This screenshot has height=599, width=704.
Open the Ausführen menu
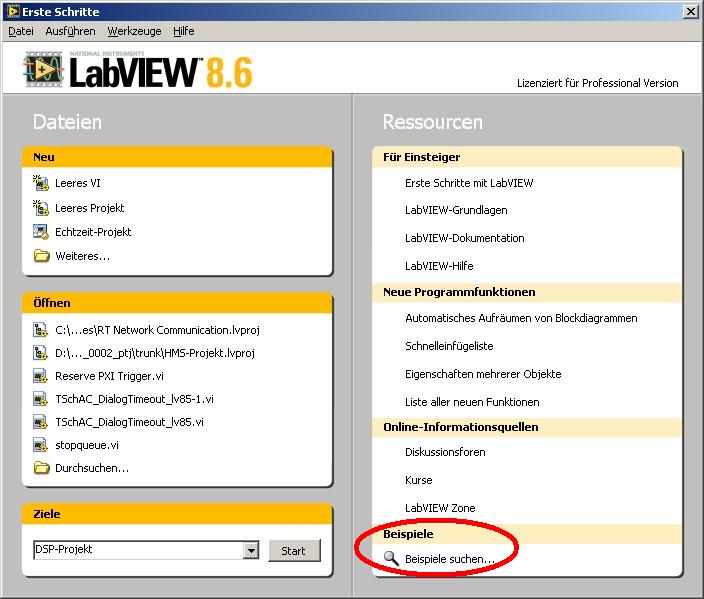[70, 31]
